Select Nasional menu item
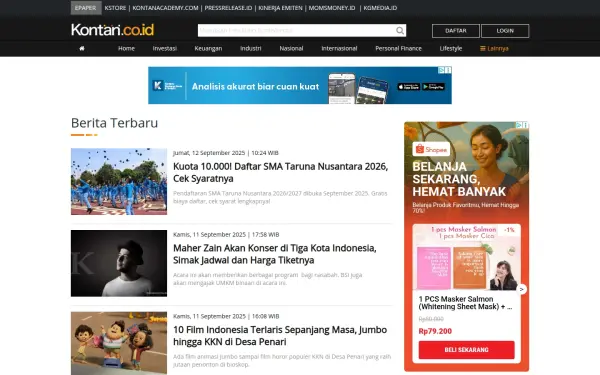The width and height of the screenshot is (600, 375). click(291, 49)
